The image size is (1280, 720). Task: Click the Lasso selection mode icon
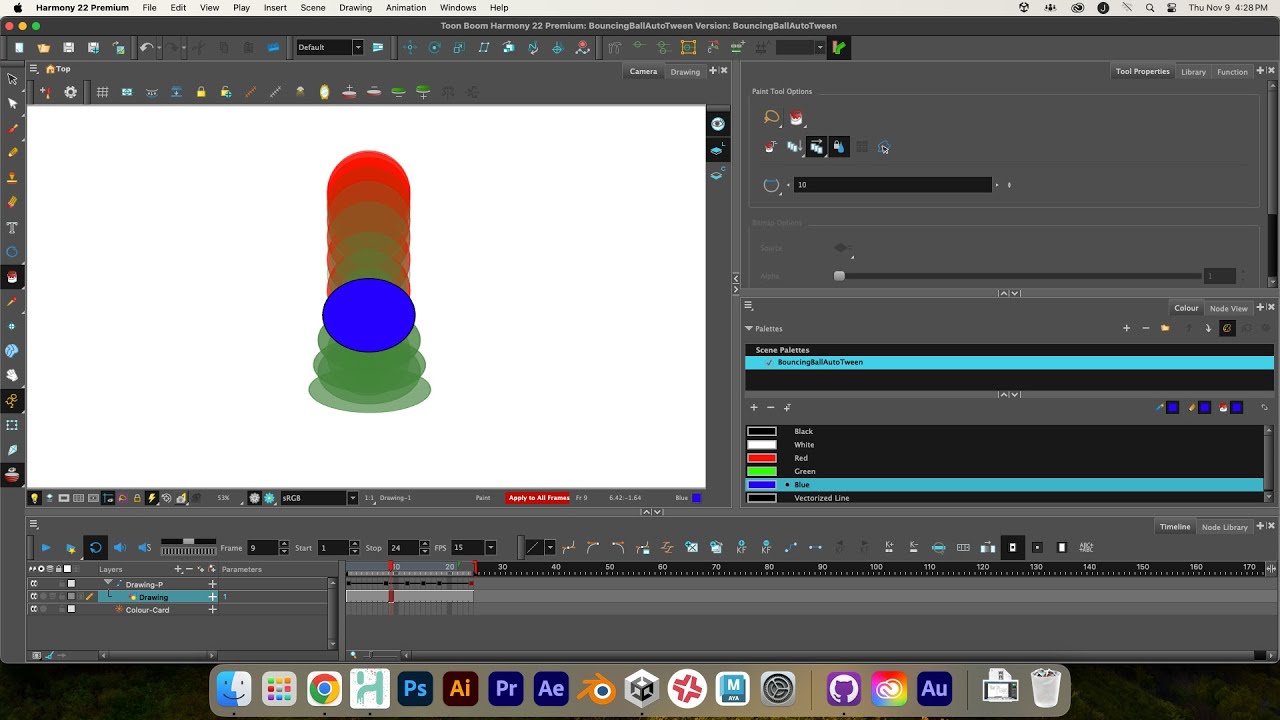tap(771, 118)
